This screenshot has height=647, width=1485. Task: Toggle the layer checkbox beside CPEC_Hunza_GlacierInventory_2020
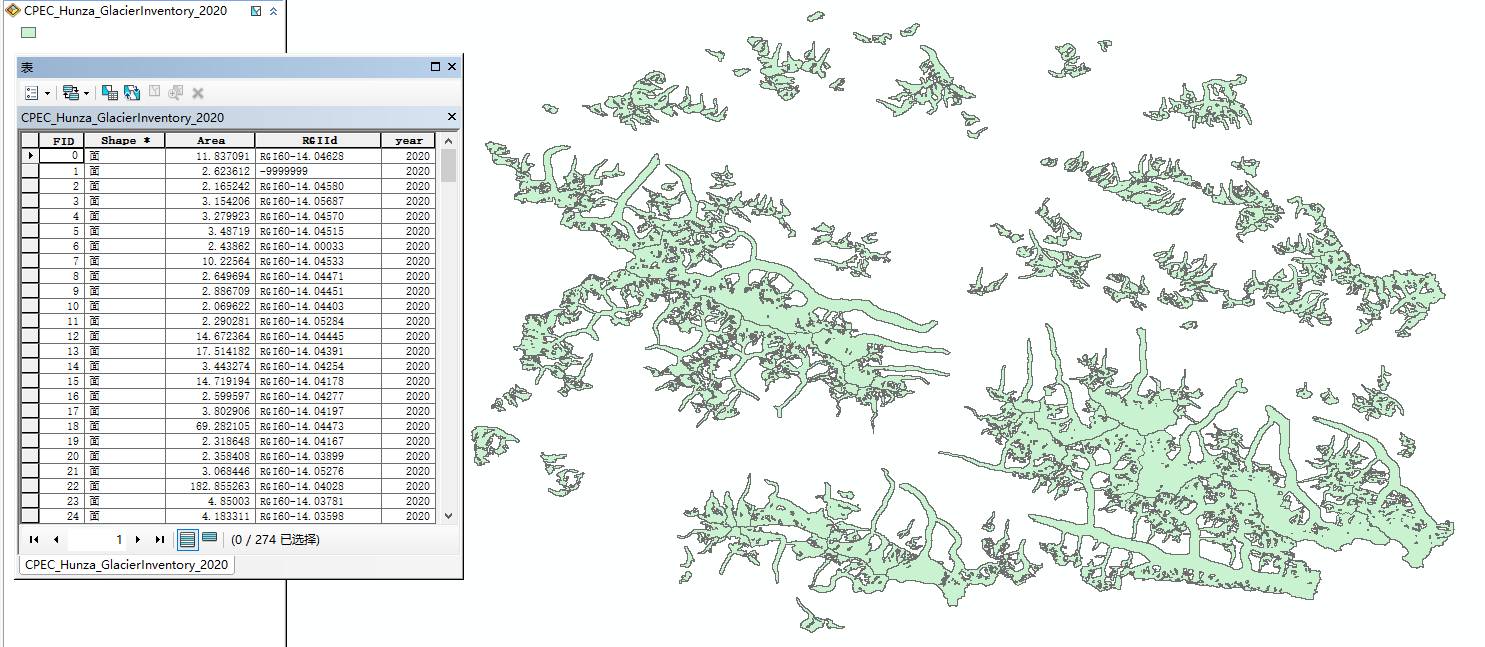pos(257,11)
